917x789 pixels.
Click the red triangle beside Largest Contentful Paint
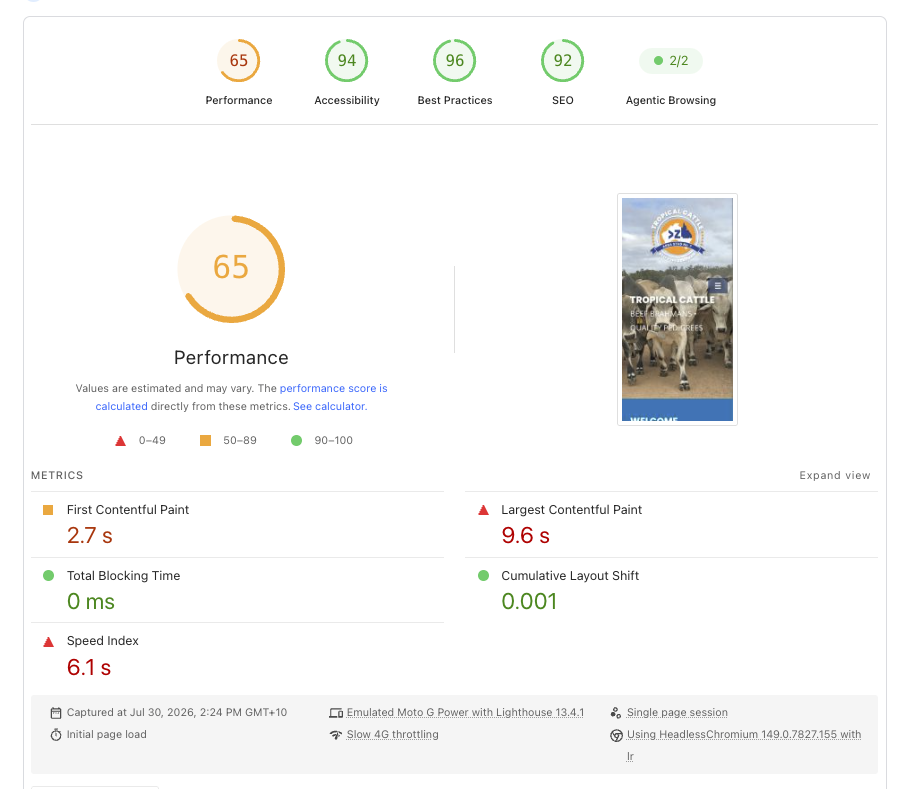(483, 510)
